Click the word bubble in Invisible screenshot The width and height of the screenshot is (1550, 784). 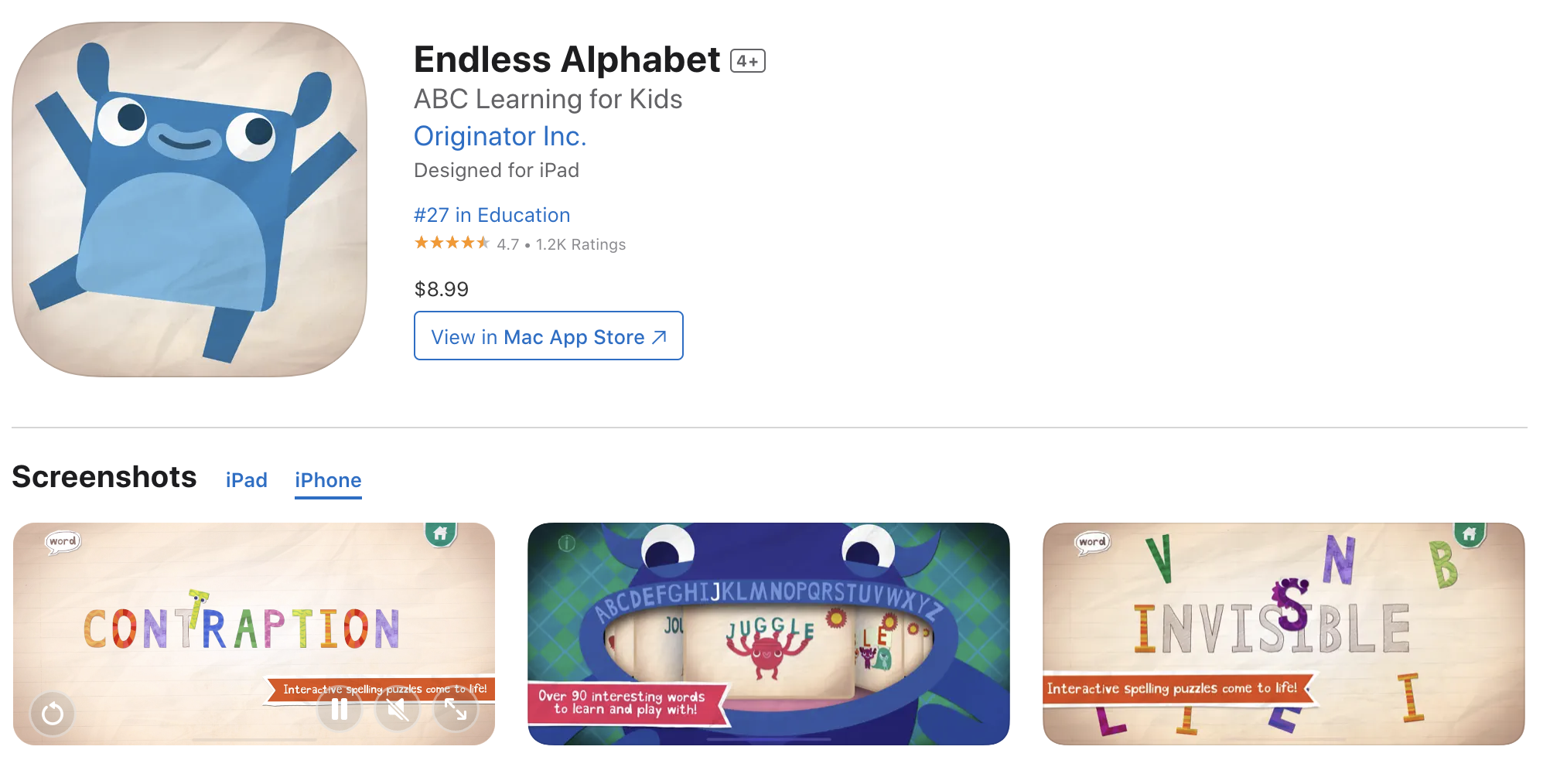tap(1092, 542)
